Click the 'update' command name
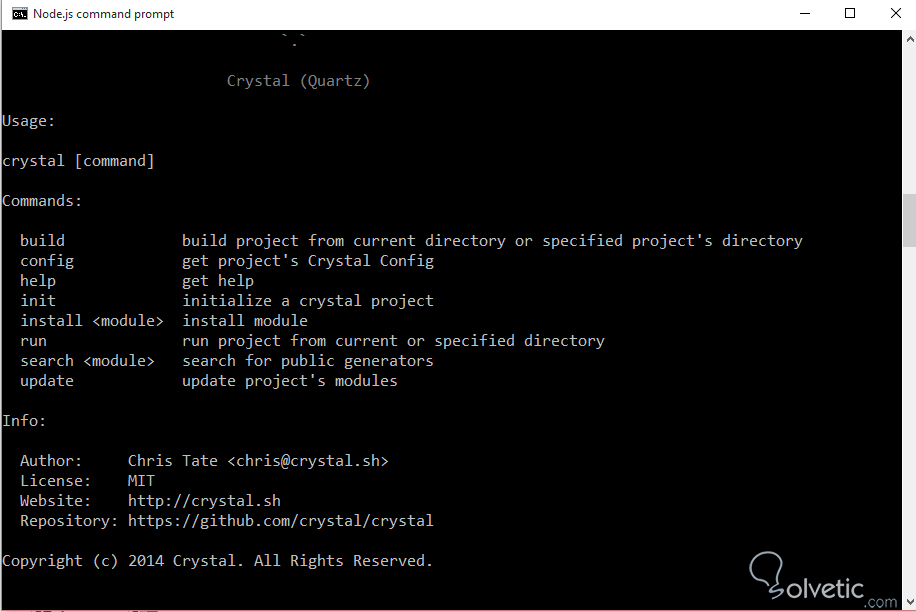Viewport: 916px width, 612px height. pos(47,381)
